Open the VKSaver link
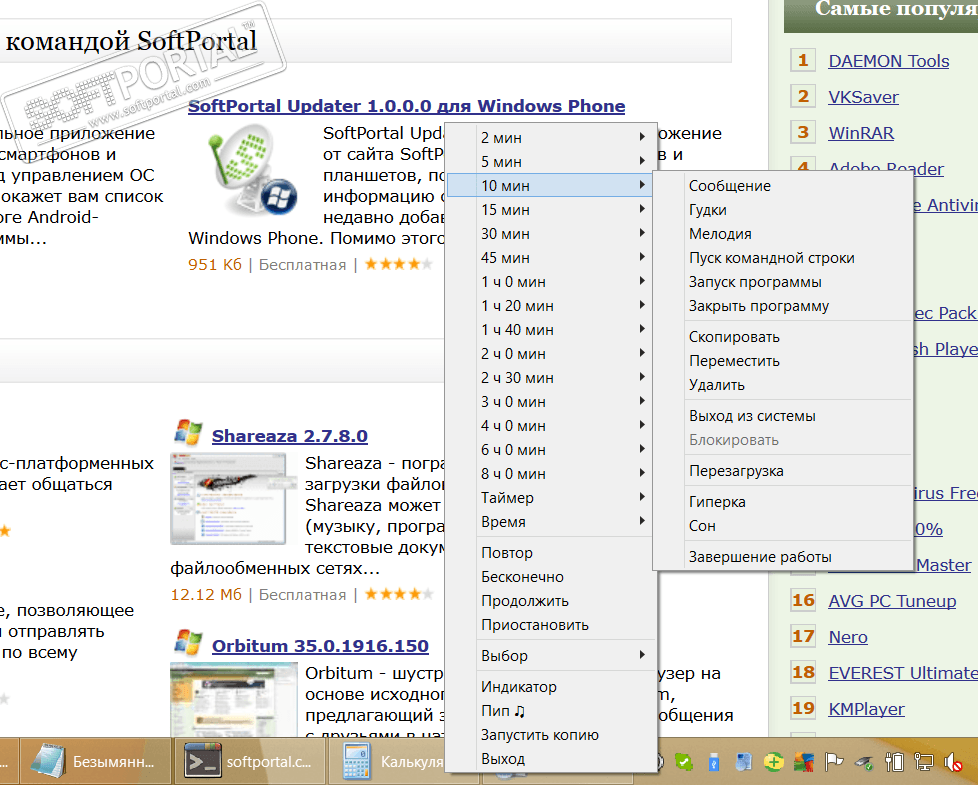Screen dimensions: 978x785 863,97
